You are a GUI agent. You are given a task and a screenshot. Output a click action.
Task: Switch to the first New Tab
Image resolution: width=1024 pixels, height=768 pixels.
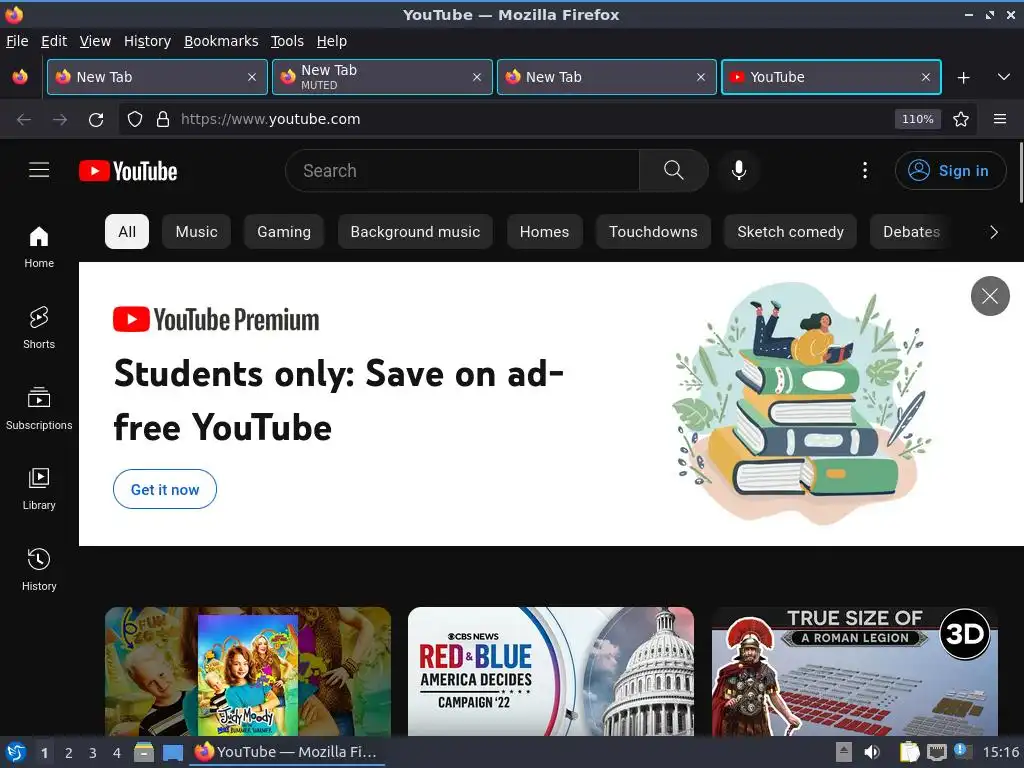[157, 77]
